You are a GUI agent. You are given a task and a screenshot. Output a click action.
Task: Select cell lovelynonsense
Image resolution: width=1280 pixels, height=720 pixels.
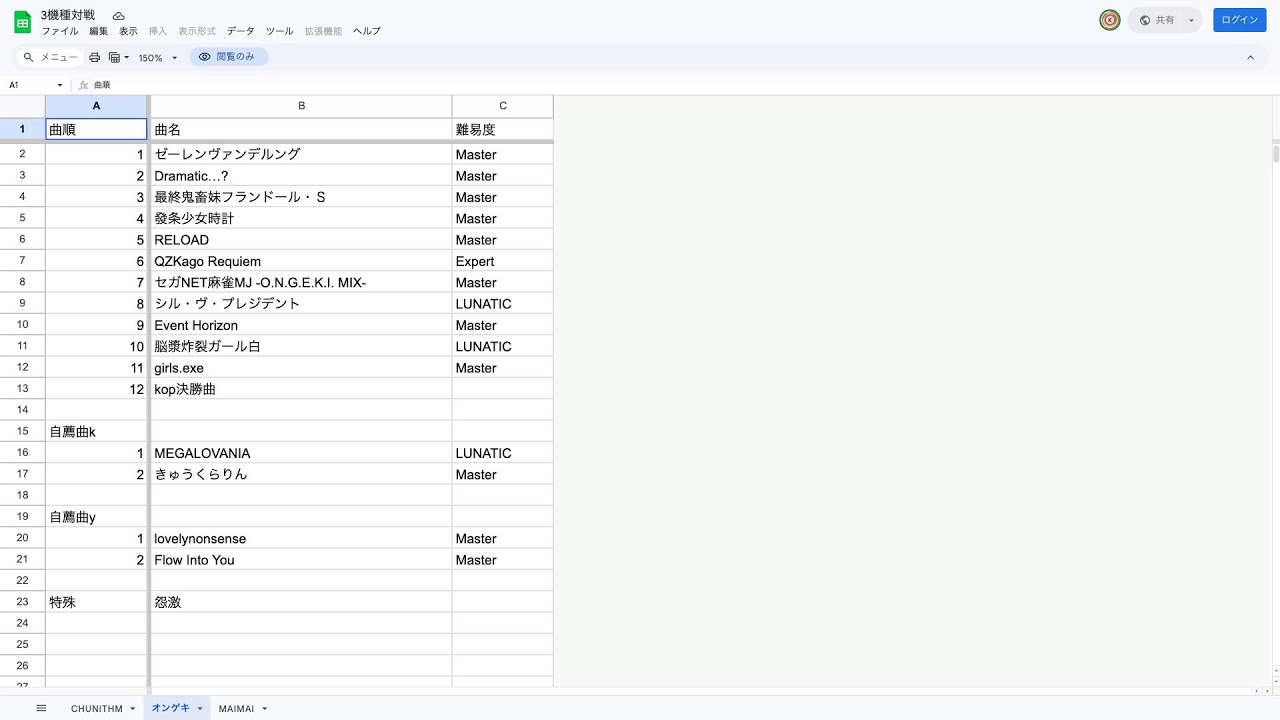pyautogui.click(x=301, y=538)
